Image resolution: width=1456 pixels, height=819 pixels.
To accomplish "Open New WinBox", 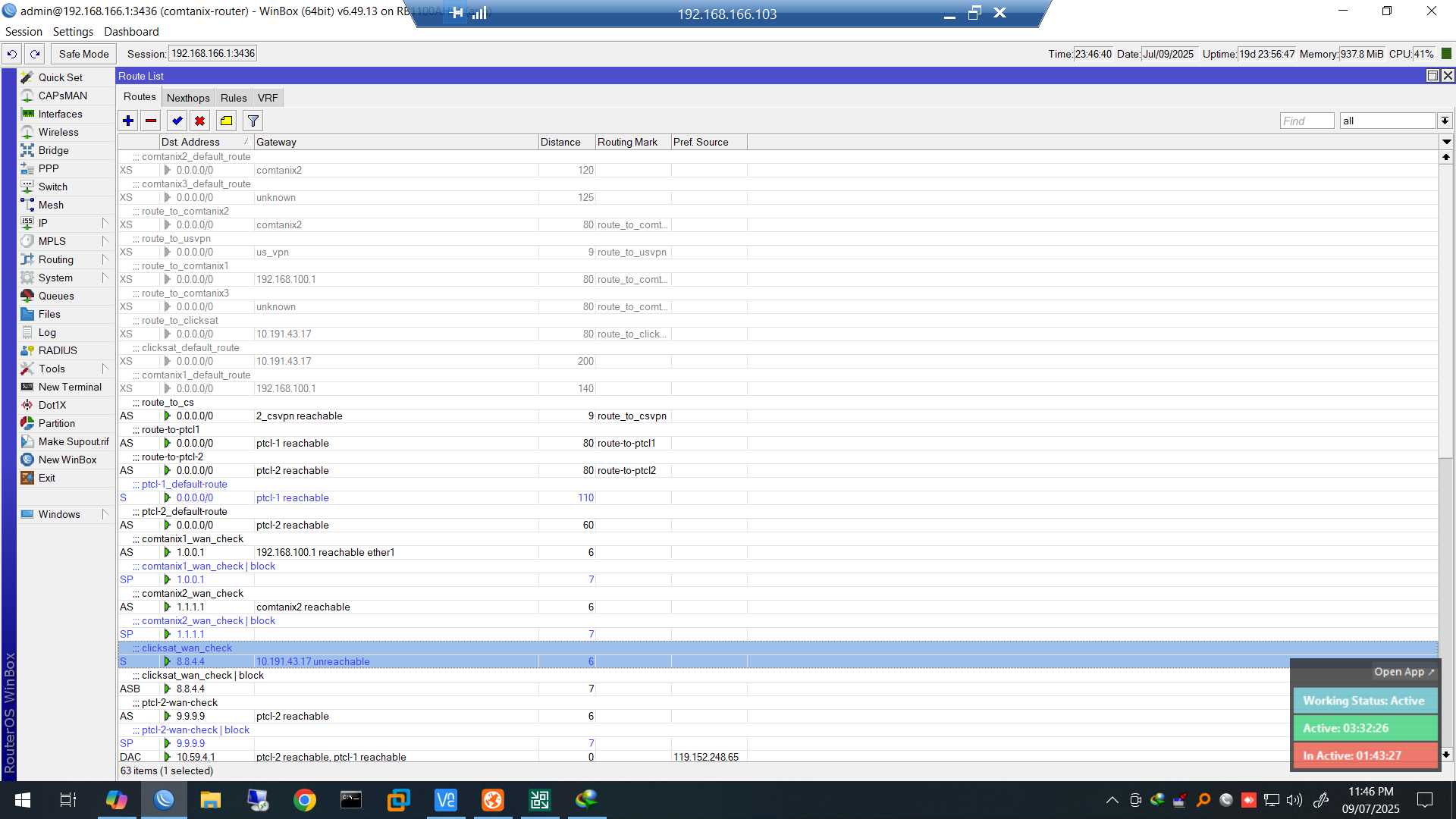I will [x=67, y=460].
